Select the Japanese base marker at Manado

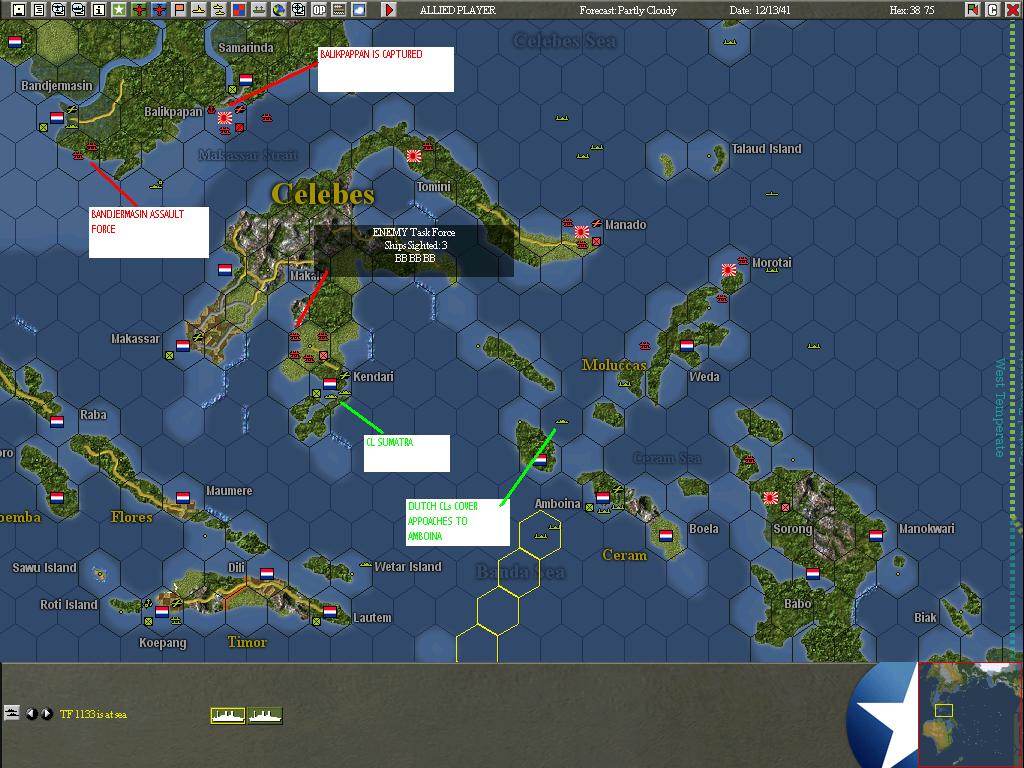[582, 232]
